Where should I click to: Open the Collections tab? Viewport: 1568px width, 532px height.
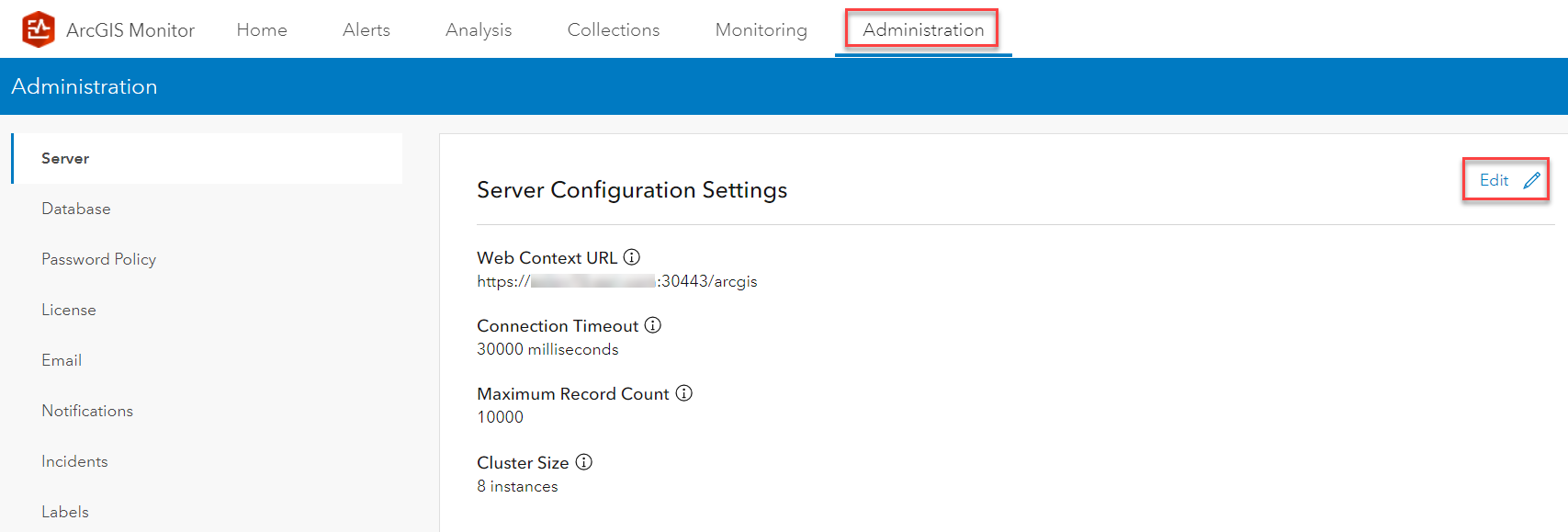point(614,29)
